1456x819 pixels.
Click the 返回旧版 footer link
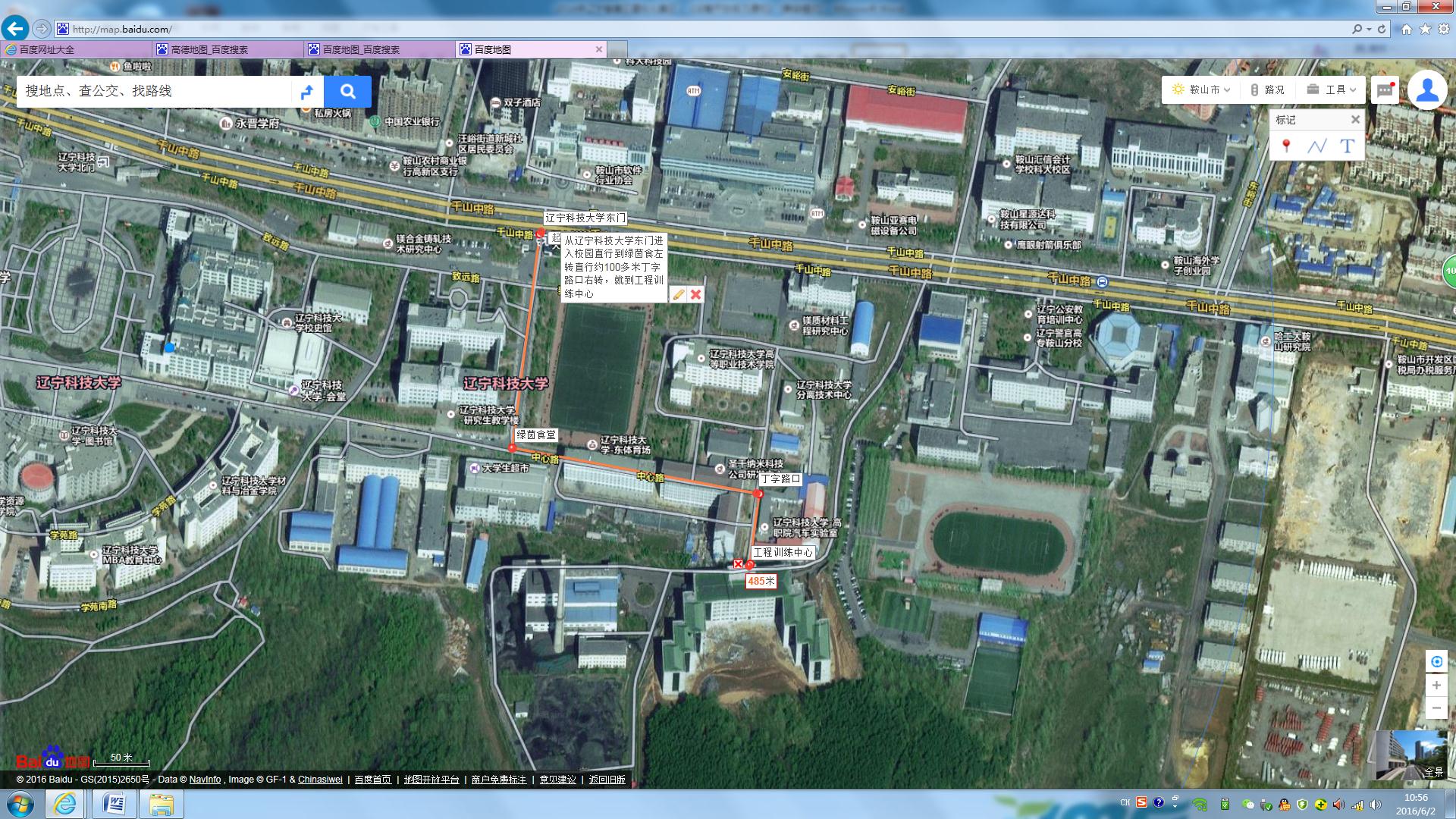607,780
